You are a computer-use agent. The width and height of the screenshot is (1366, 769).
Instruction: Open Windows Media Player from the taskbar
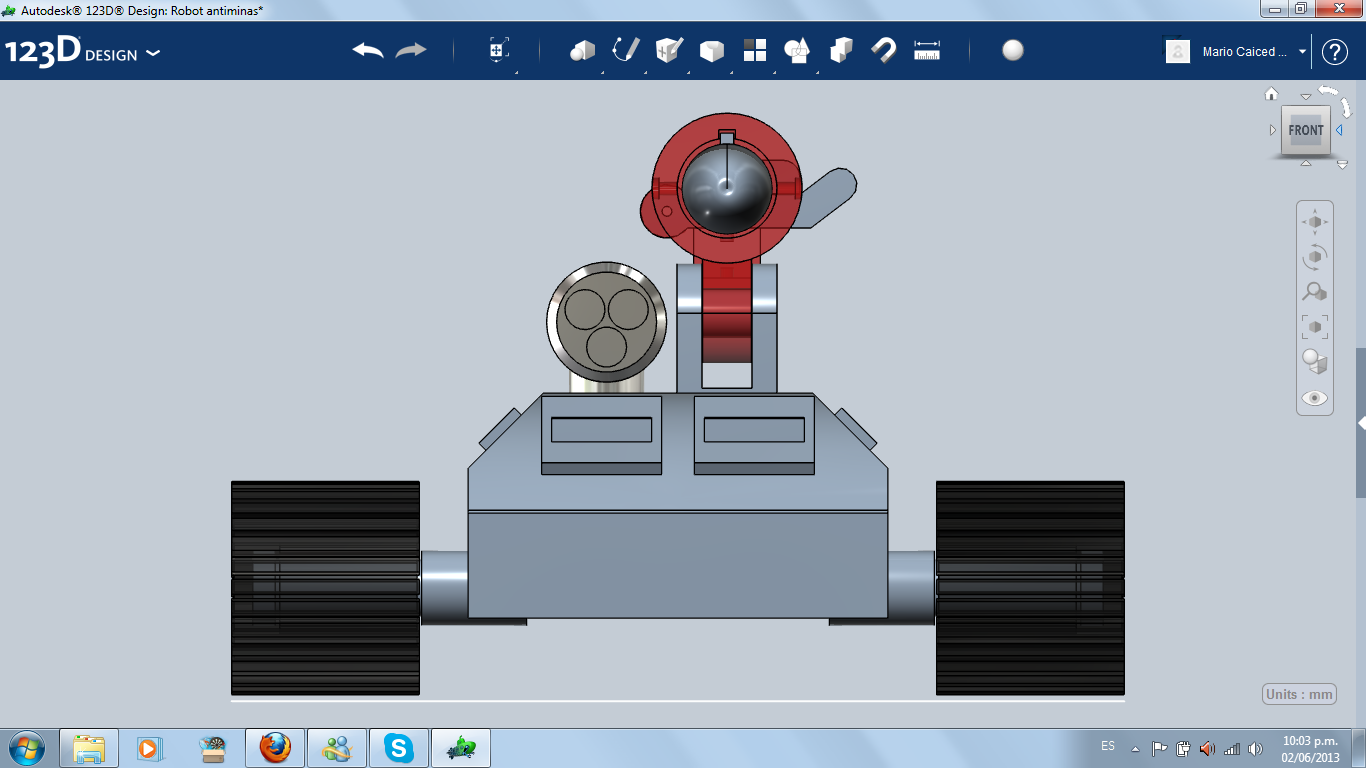[149, 748]
